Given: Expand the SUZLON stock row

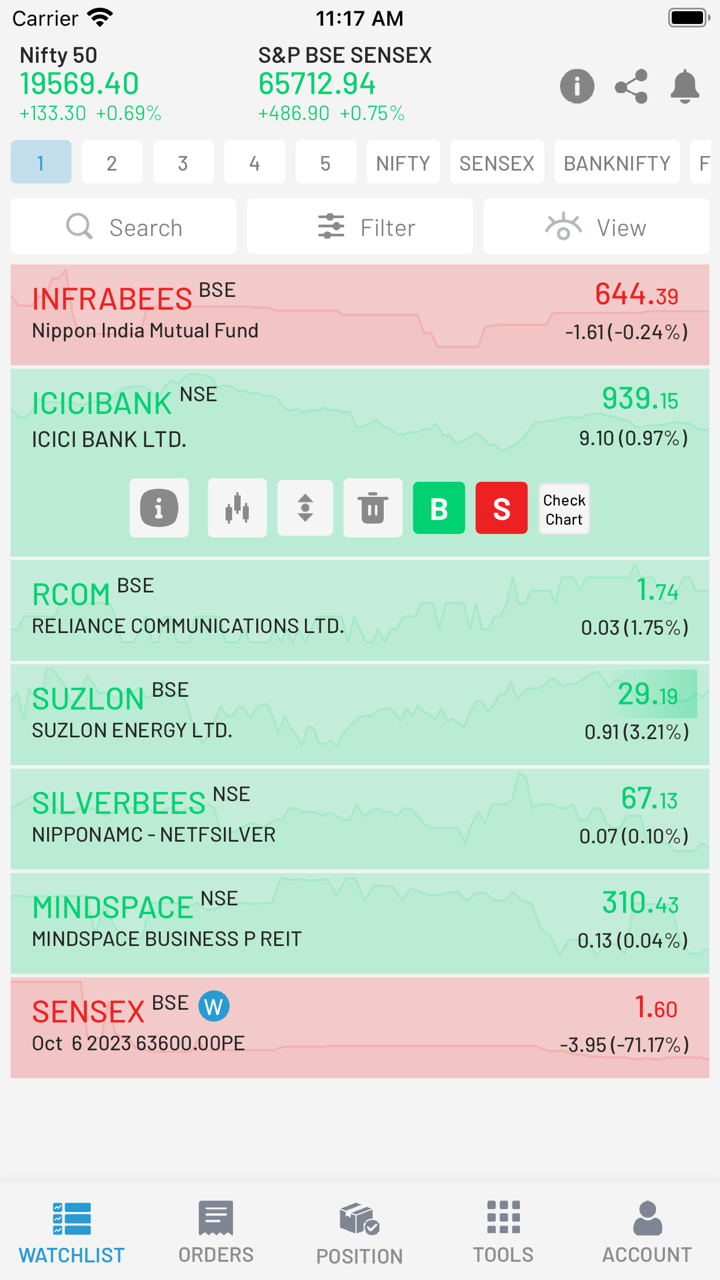Looking at the screenshot, I should (360, 714).
